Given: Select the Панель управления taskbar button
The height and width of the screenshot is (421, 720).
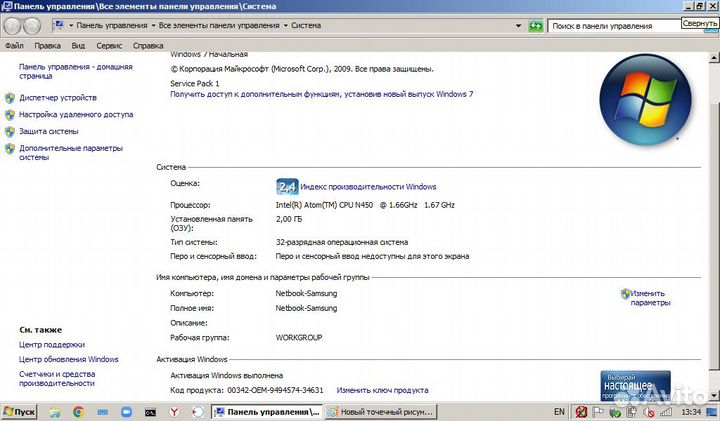Looking at the screenshot, I should tap(267, 412).
